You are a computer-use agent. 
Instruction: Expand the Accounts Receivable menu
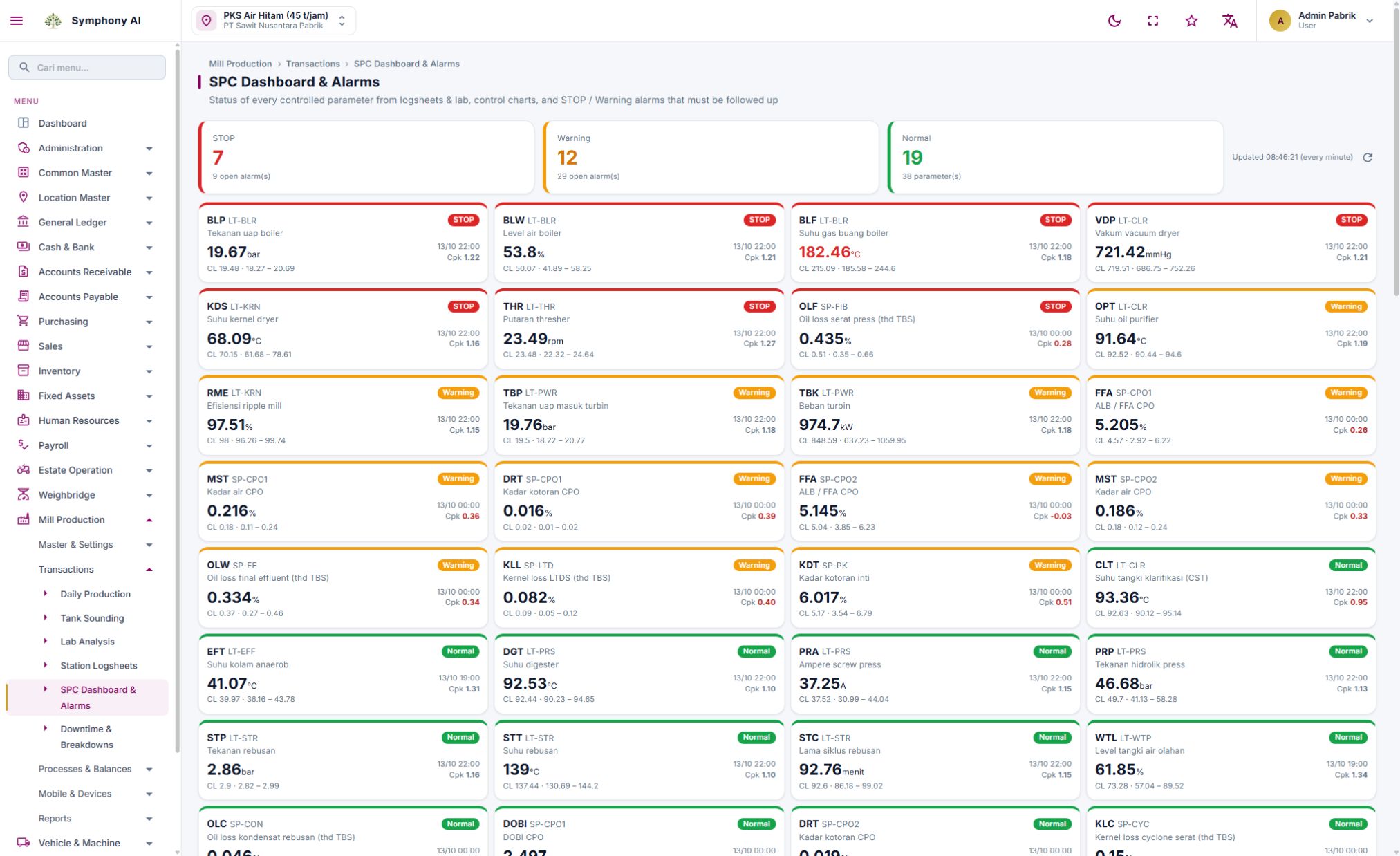tap(87, 272)
